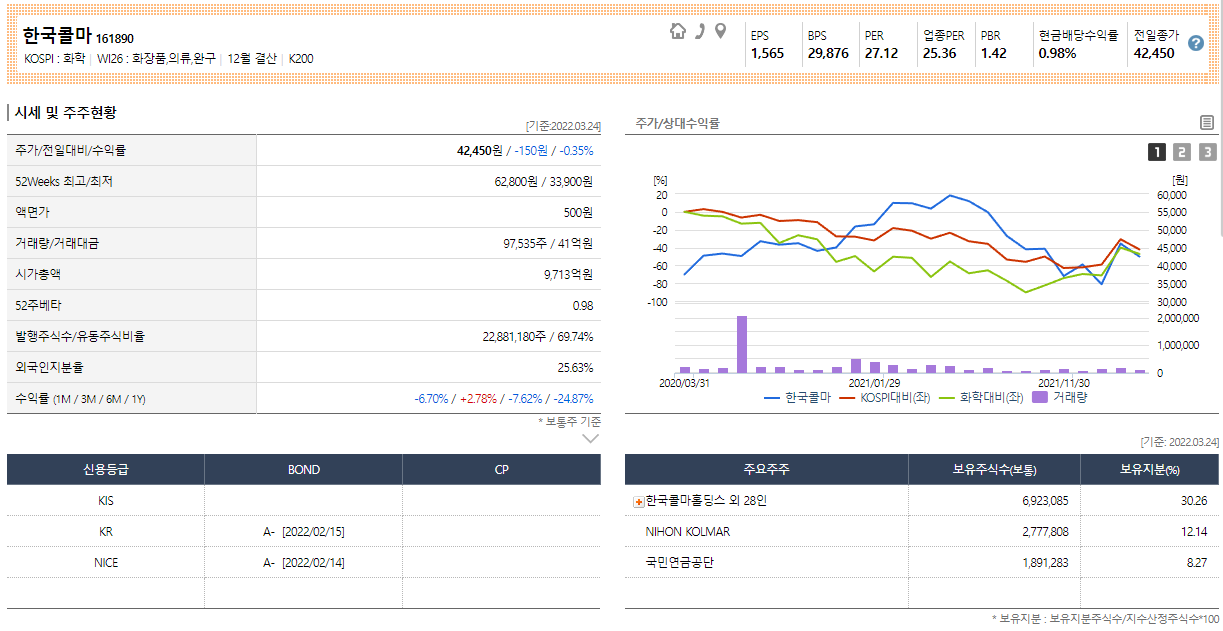1223x631 pixels.
Task: Click the 보유주식수(보통) column header
Action: click(x=994, y=469)
